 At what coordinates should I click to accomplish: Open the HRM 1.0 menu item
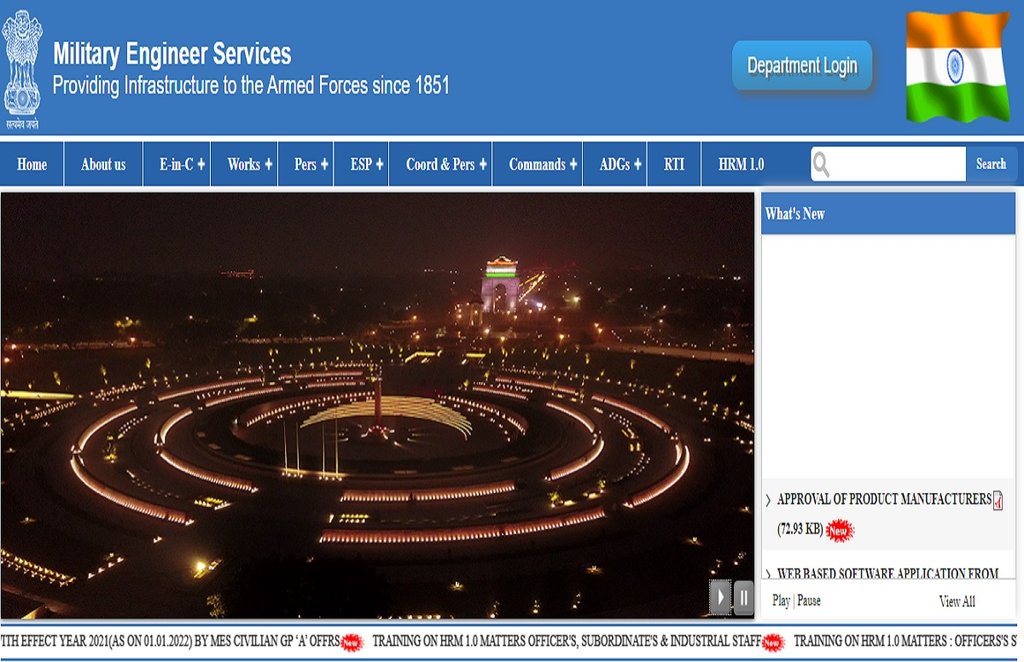click(x=741, y=165)
